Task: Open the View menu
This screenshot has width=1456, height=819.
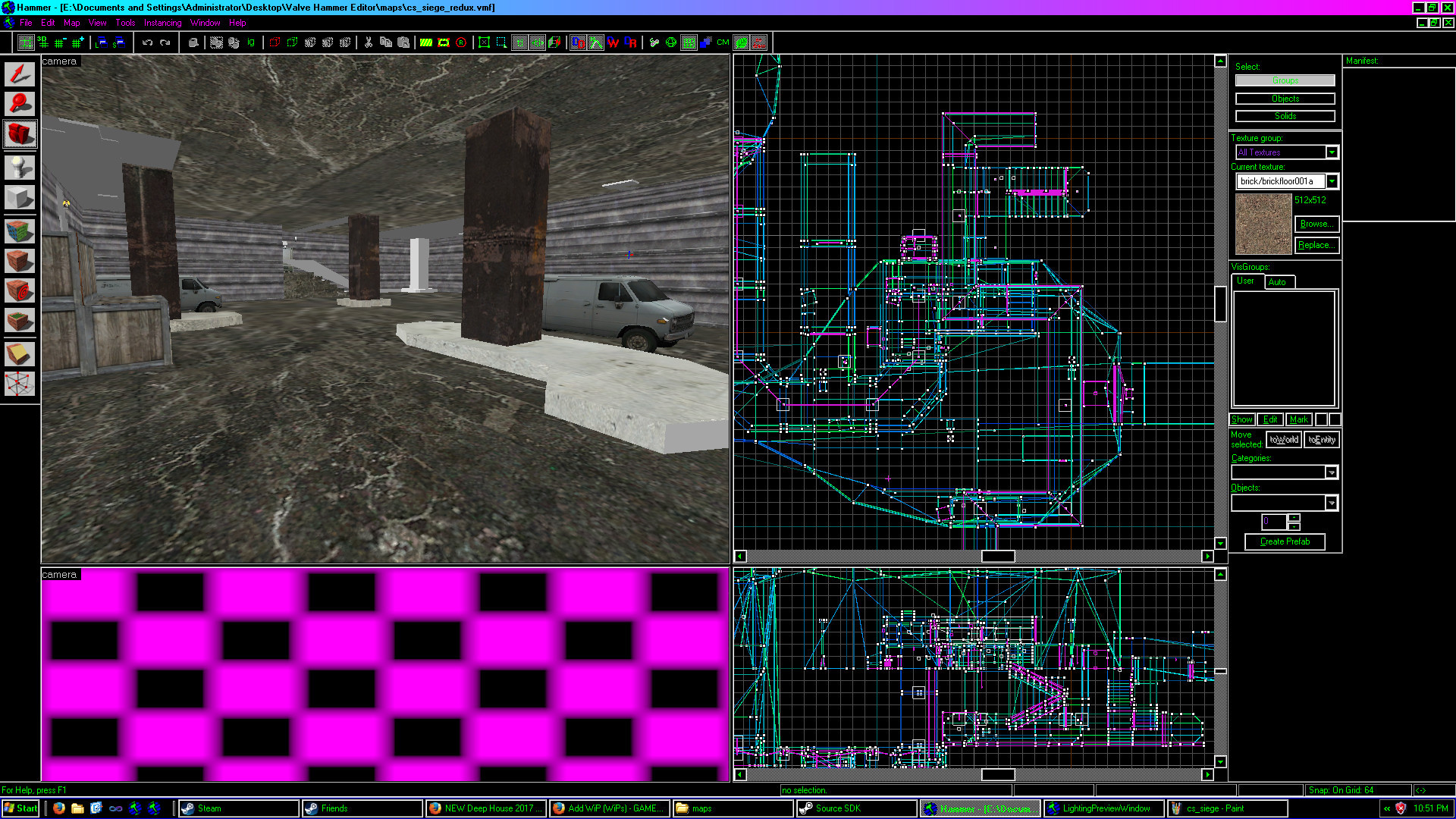Action: click(x=98, y=23)
